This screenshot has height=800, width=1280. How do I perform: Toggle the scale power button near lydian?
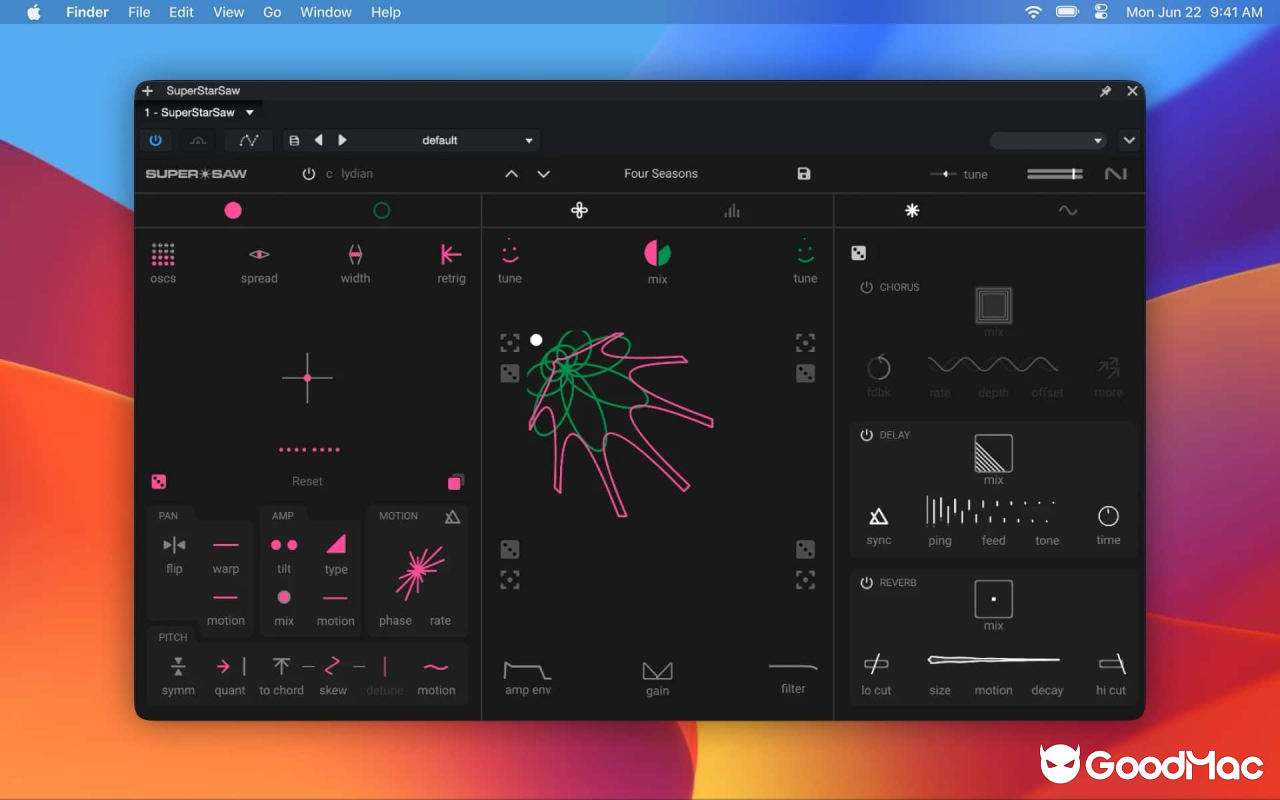309,173
